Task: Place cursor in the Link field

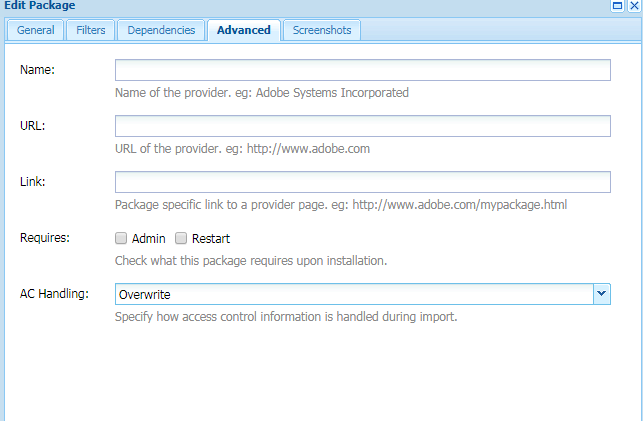Action: coord(362,182)
